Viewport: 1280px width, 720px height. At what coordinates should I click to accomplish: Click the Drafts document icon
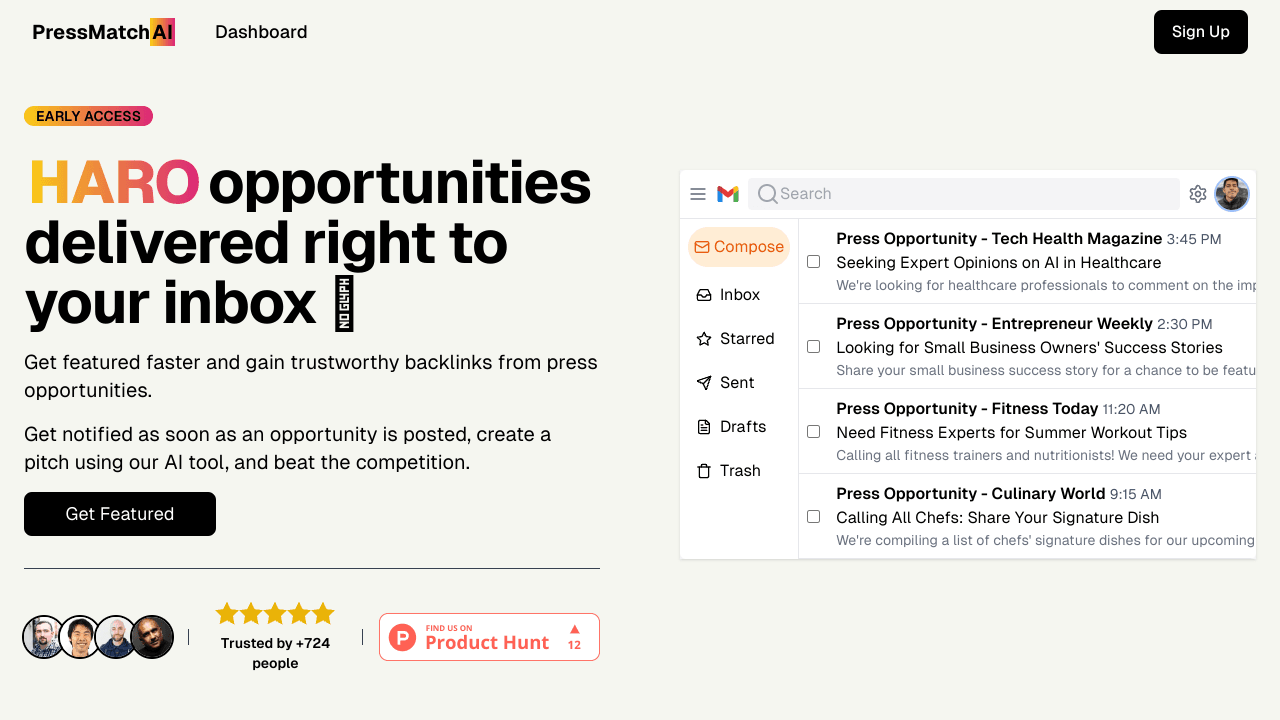[704, 427]
